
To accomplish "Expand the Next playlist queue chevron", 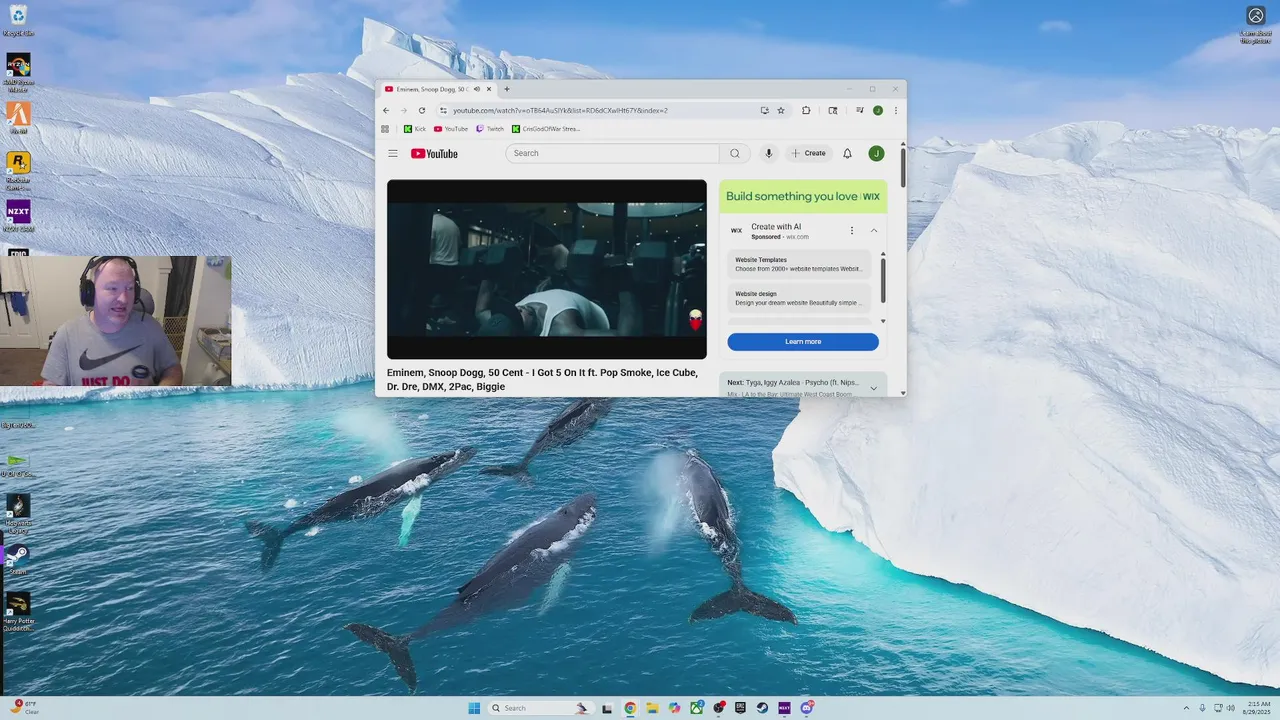I will pos(873,388).
